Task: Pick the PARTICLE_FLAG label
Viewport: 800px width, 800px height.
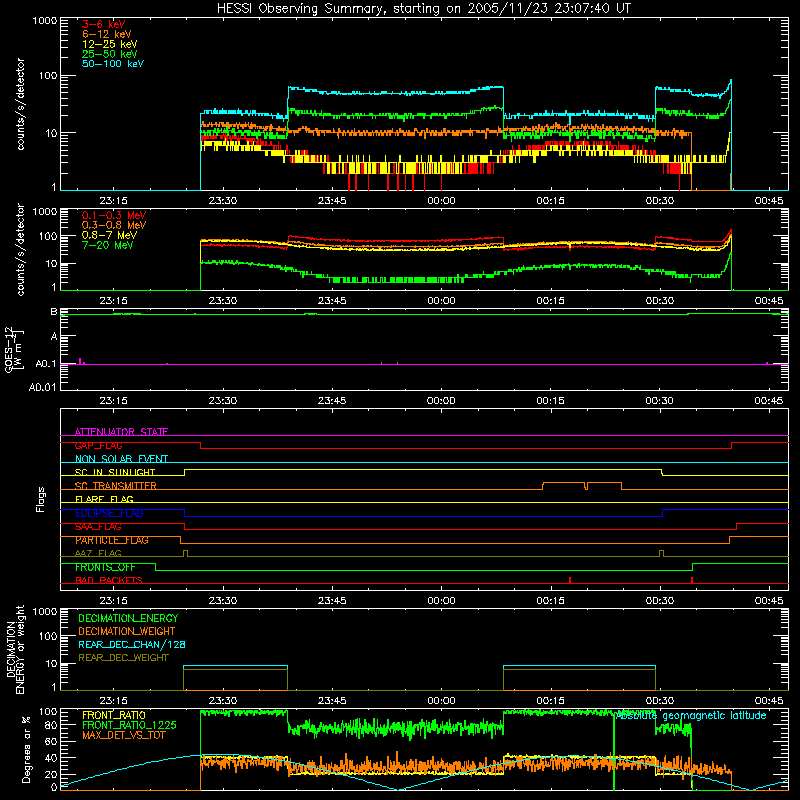Action: pos(112,540)
